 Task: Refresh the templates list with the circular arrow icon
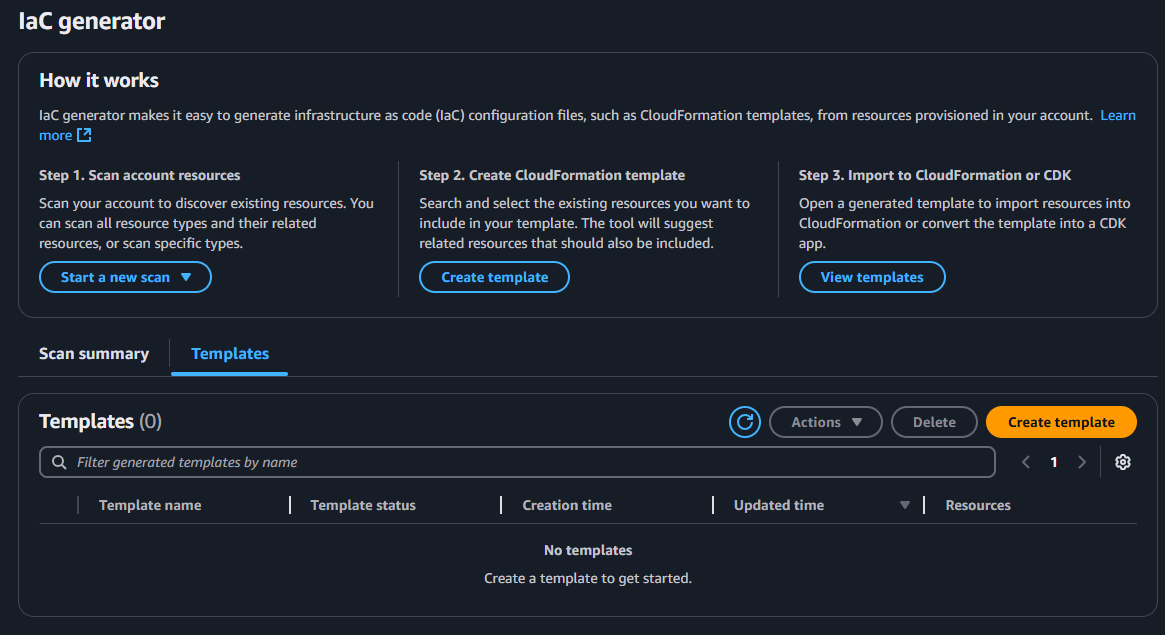point(744,422)
